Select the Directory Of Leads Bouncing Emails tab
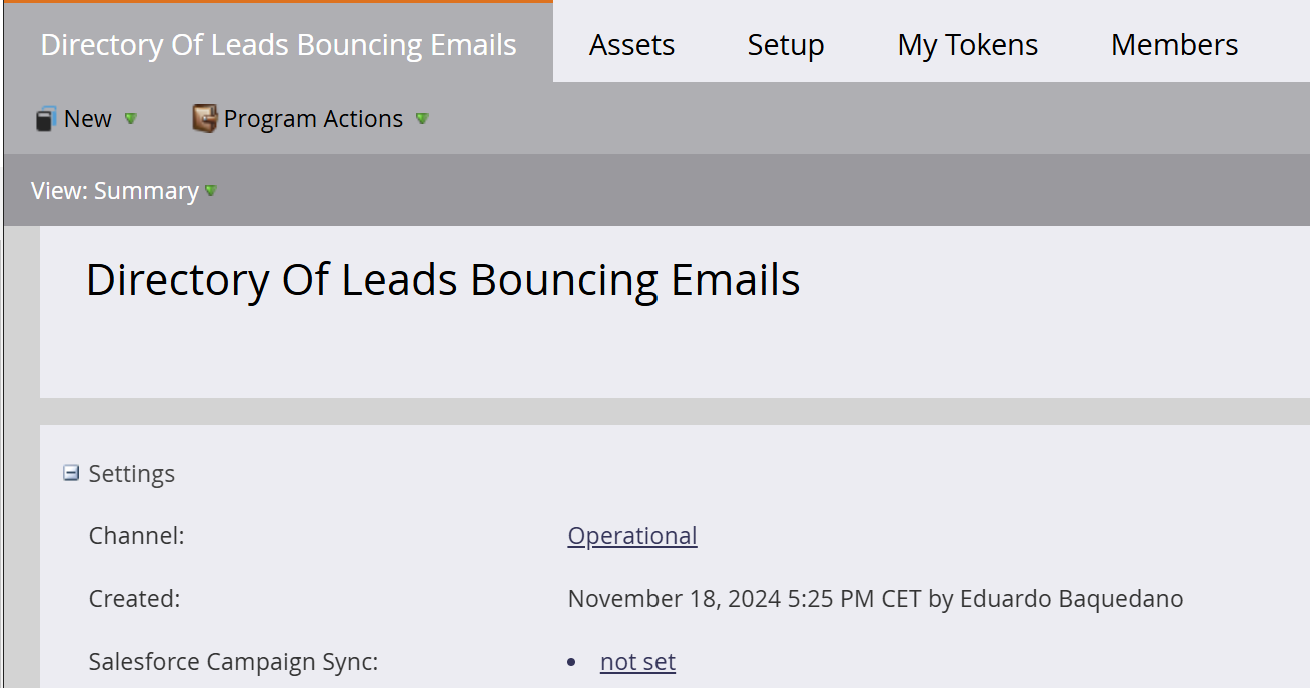The image size is (1310, 688). (278, 45)
